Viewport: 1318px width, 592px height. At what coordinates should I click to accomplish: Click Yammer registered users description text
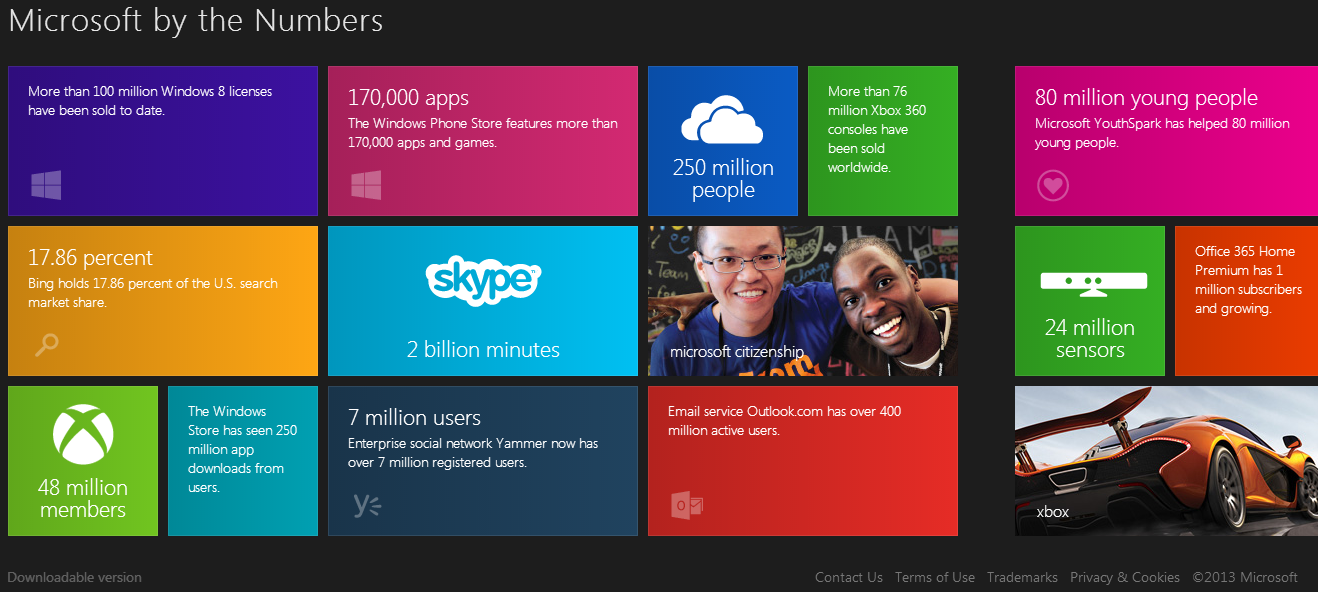tap(473, 453)
